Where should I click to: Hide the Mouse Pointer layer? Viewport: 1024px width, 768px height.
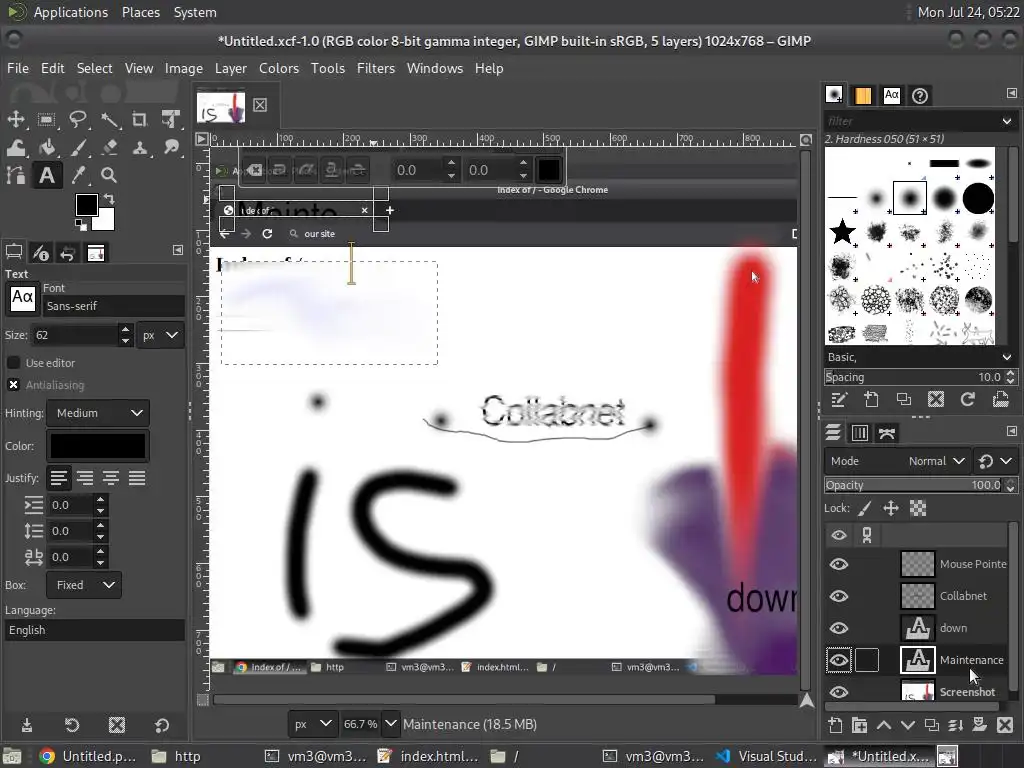coord(839,564)
